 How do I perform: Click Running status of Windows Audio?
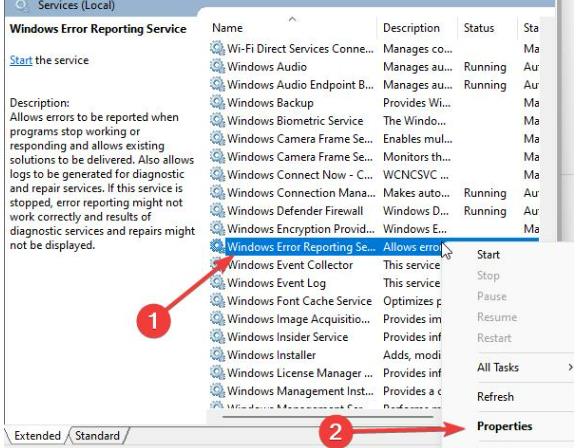[485, 67]
